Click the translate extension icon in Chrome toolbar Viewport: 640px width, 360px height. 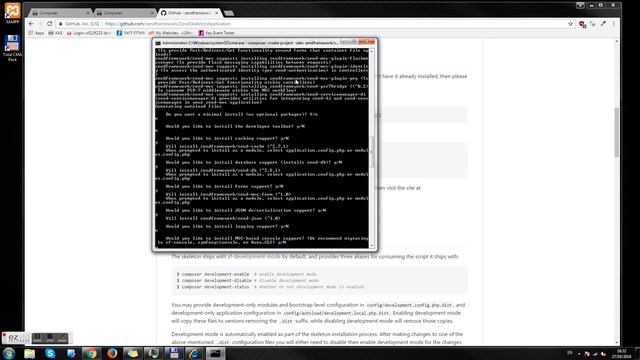pos(593,24)
